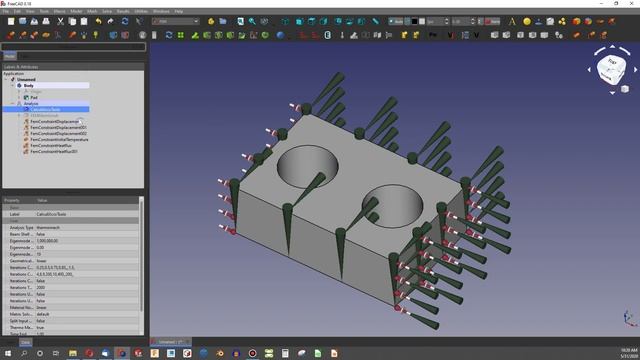Select FemConstraintDisplacement002 in tree
Viewport: 640px width, 360px height.
[x=58, y=133]
